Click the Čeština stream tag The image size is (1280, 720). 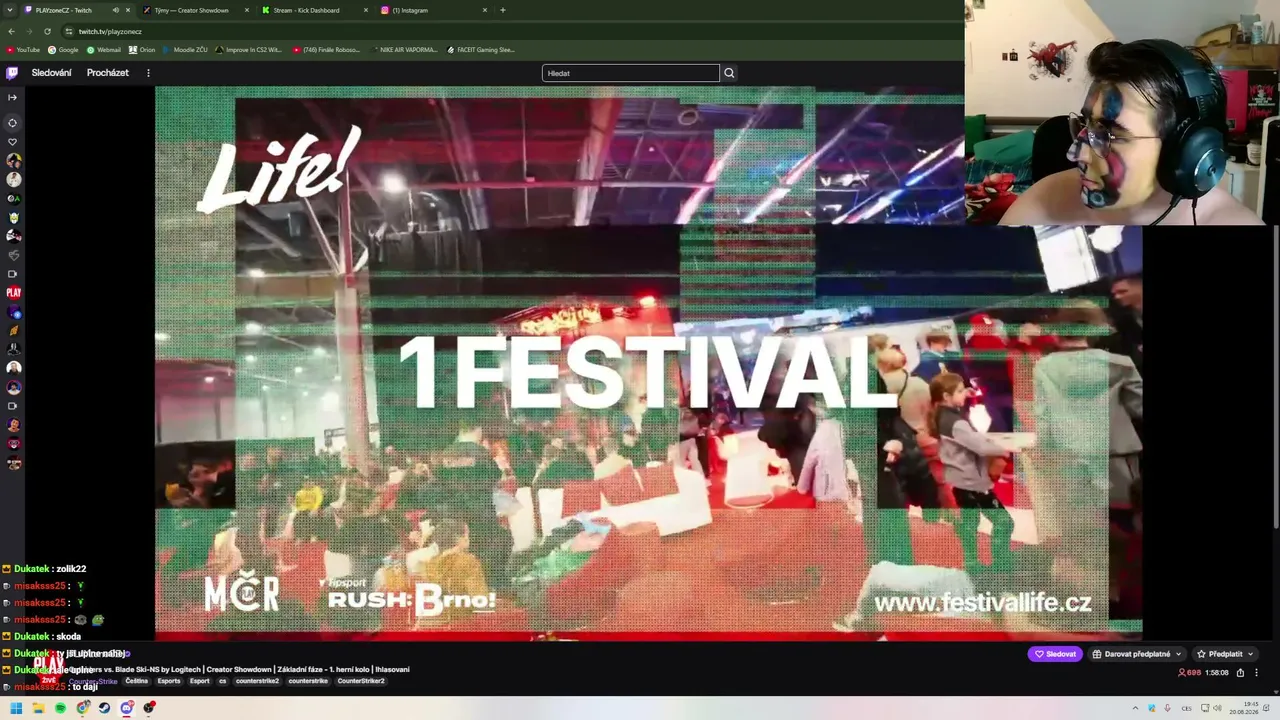click(136, 681)
